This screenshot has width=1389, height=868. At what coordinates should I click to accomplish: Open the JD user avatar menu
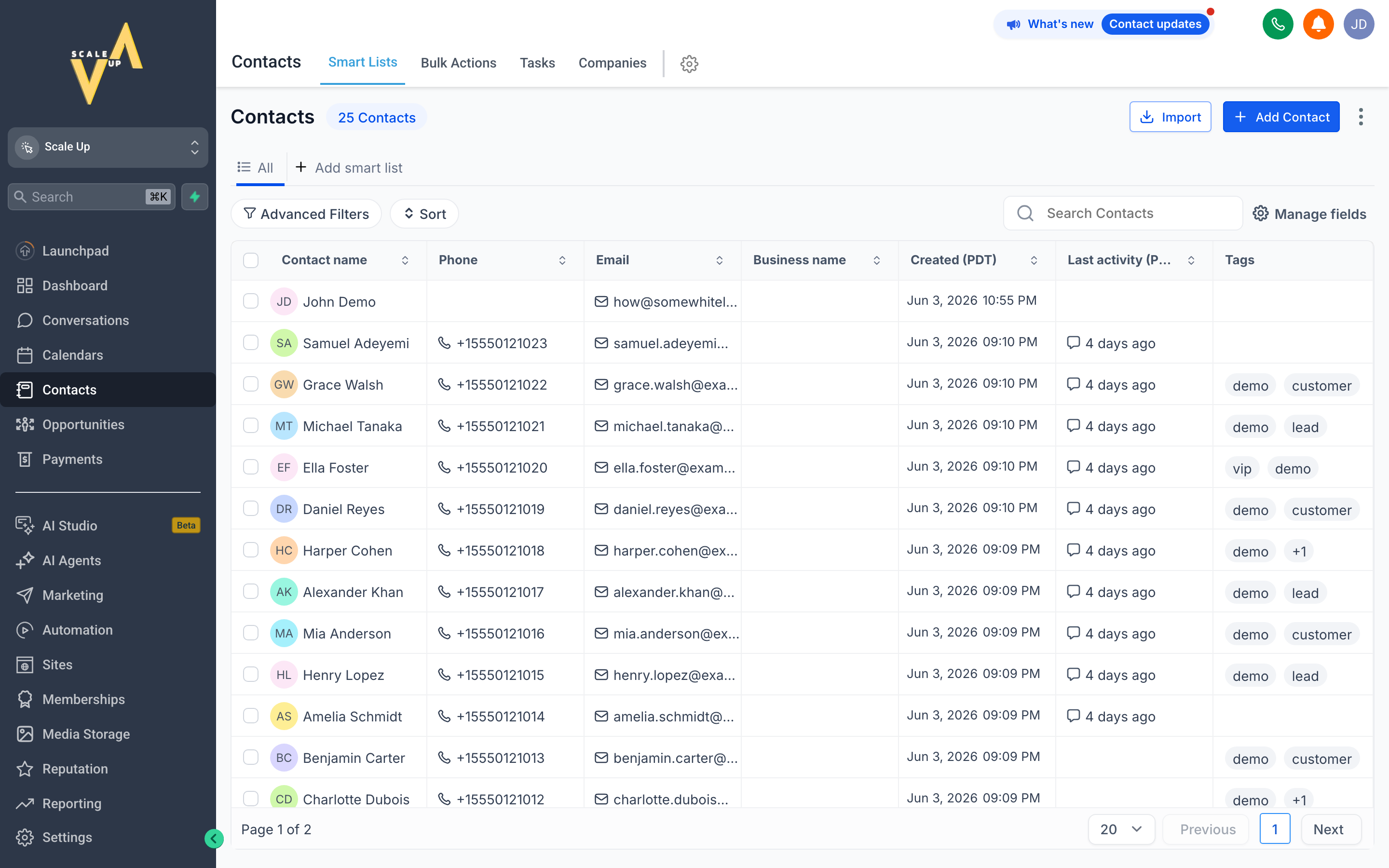click(1359, 24)
